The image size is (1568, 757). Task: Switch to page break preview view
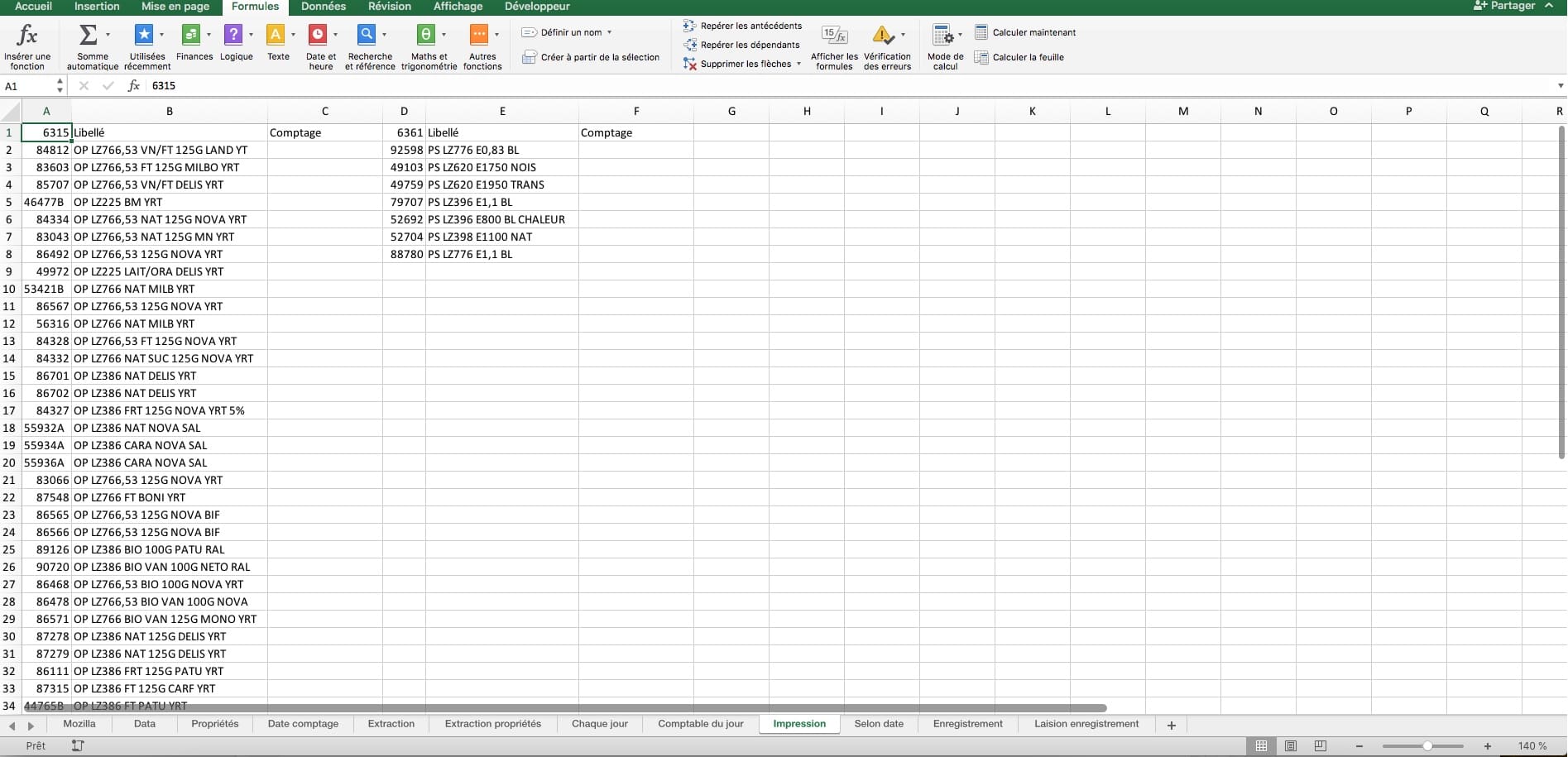pyautogui.click(x=1321, y=746)
